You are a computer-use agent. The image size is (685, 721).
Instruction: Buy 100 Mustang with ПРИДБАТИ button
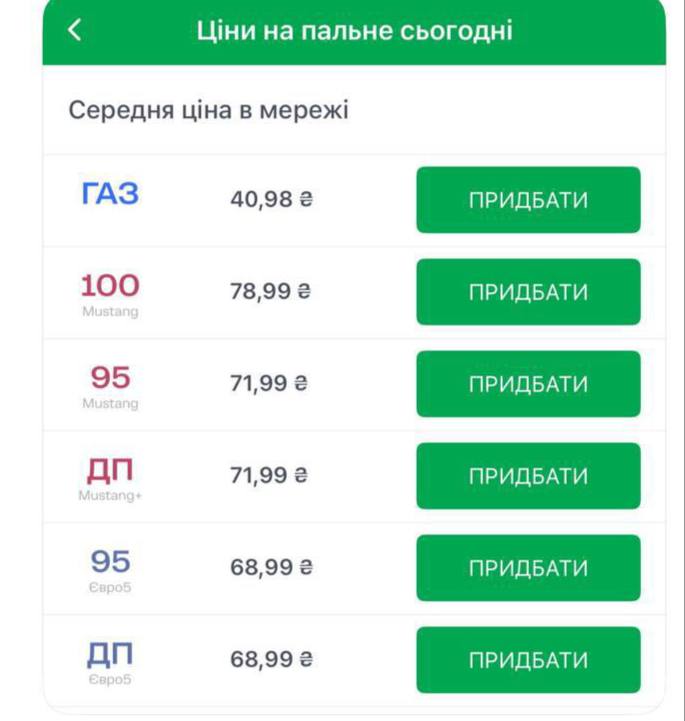pyautogui.click(x=528, y=292)
